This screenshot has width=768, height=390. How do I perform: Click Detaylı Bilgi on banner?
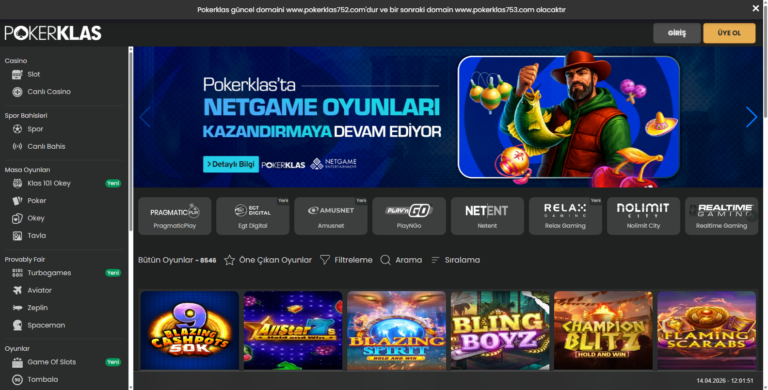[231, 164]
